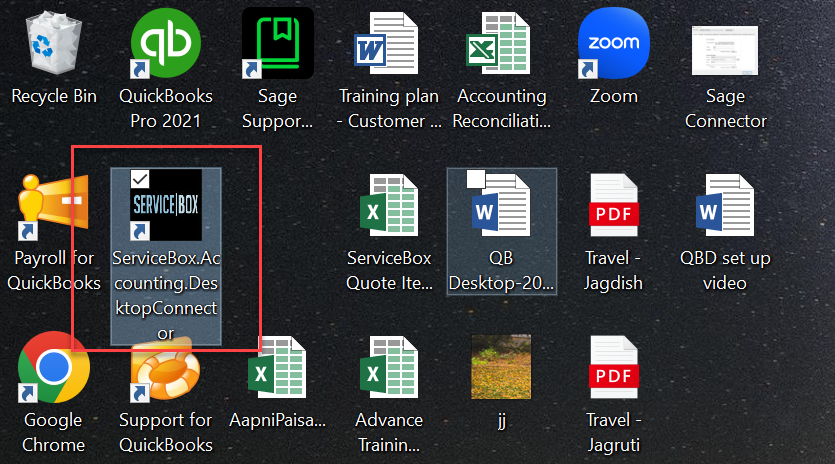The height and width of the screenshot is (464, 835).
Task: Select Accounting Reconciliation Excel file
Action: 499,44
